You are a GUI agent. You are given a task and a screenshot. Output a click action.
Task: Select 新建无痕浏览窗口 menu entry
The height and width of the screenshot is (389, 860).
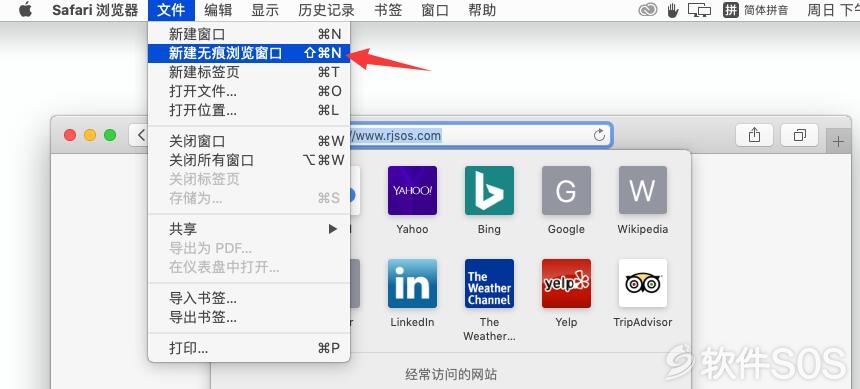pos(249,53)
